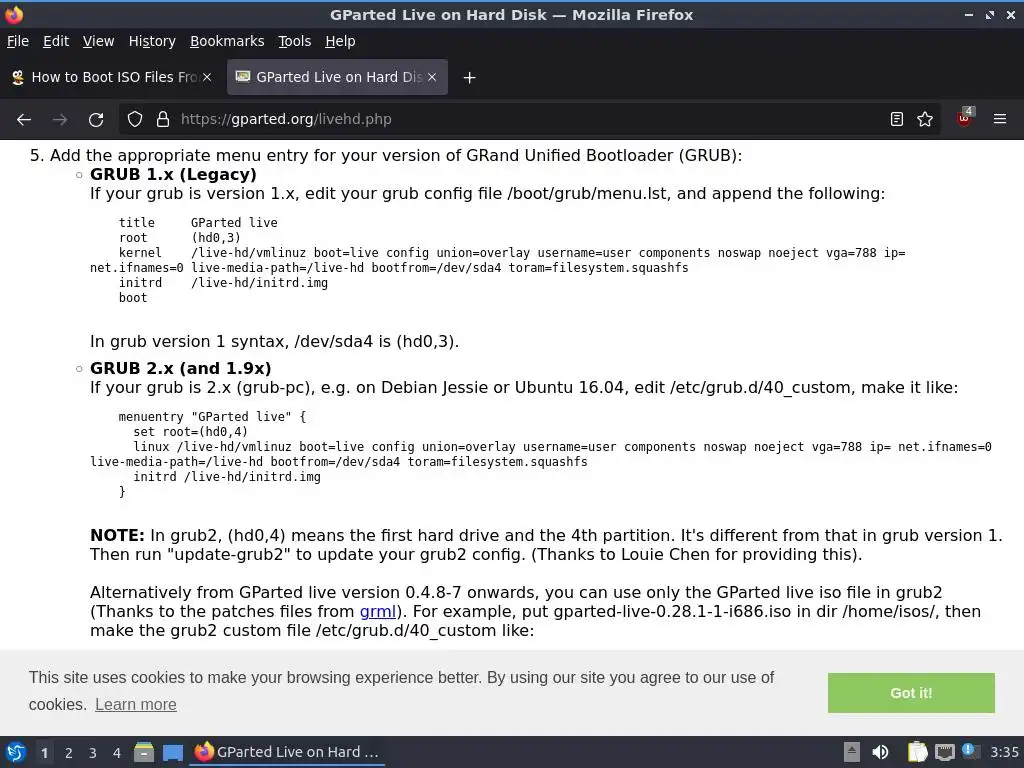1024x768 pixels.
Task: Maximize the Firefox window
Action: (x=989, y=14)
